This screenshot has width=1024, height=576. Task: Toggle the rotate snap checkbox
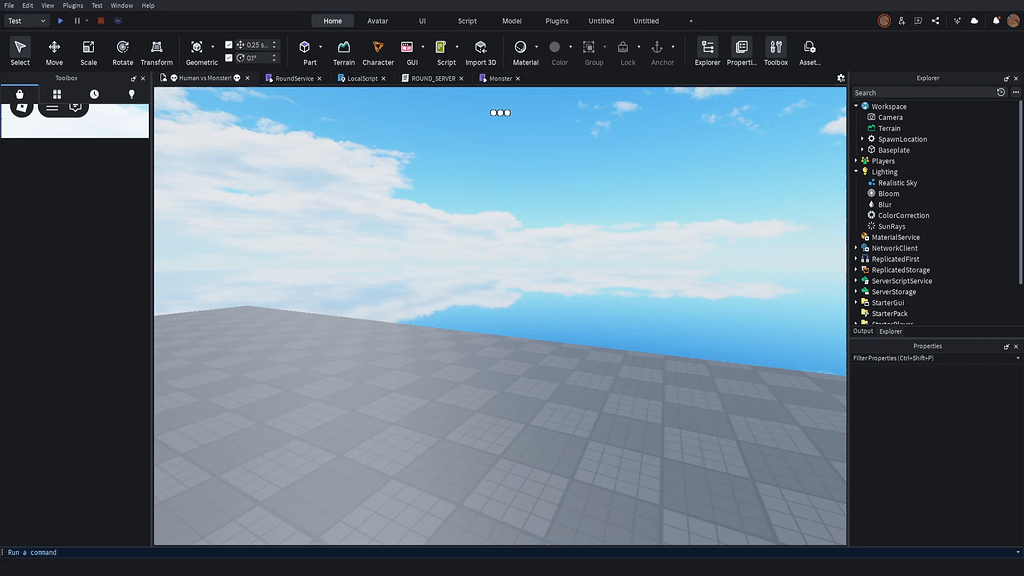(228, 58)
